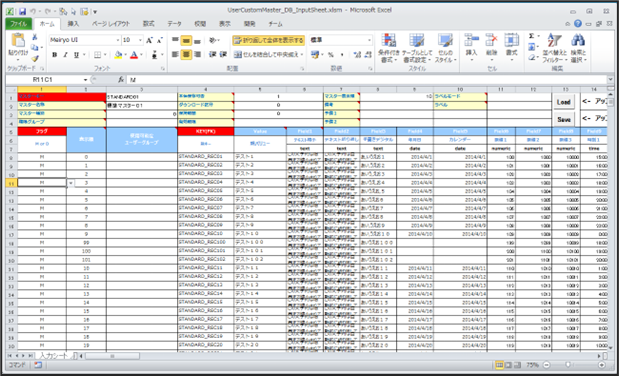The height and width of the screenshot is (376, 619).
Task: Click the Paste clipboard icon
Action: pyautogui.click(x=18, y=40)
